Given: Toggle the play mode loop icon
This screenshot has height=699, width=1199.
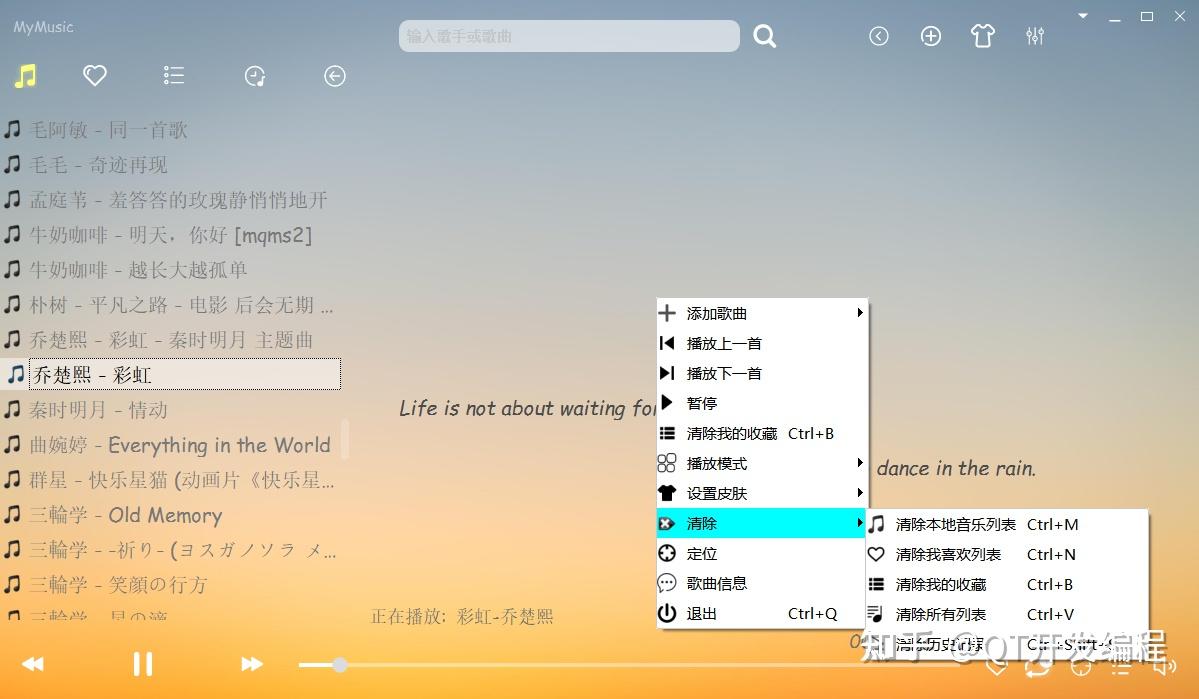Looking at the screenshot, I should tap(1036, 668).
